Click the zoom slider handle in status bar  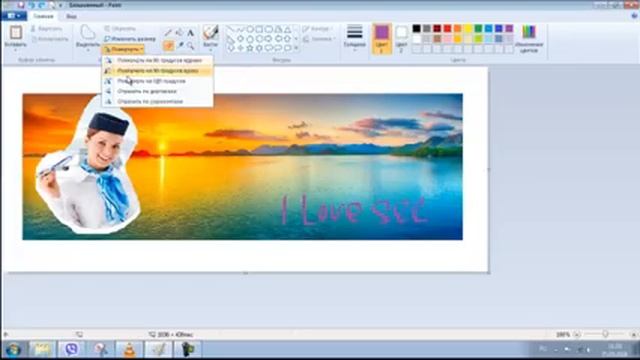[605, 334]
